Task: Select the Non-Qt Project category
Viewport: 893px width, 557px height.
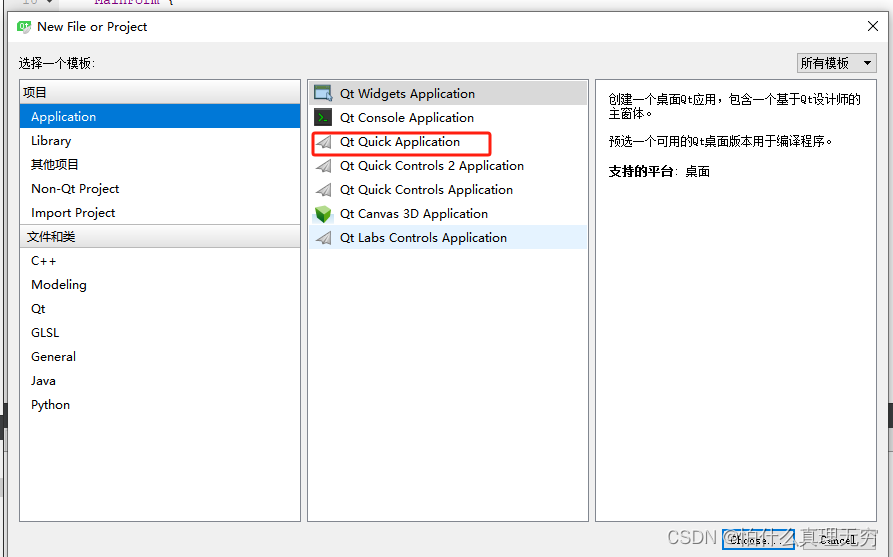Action: coord(160,189)
